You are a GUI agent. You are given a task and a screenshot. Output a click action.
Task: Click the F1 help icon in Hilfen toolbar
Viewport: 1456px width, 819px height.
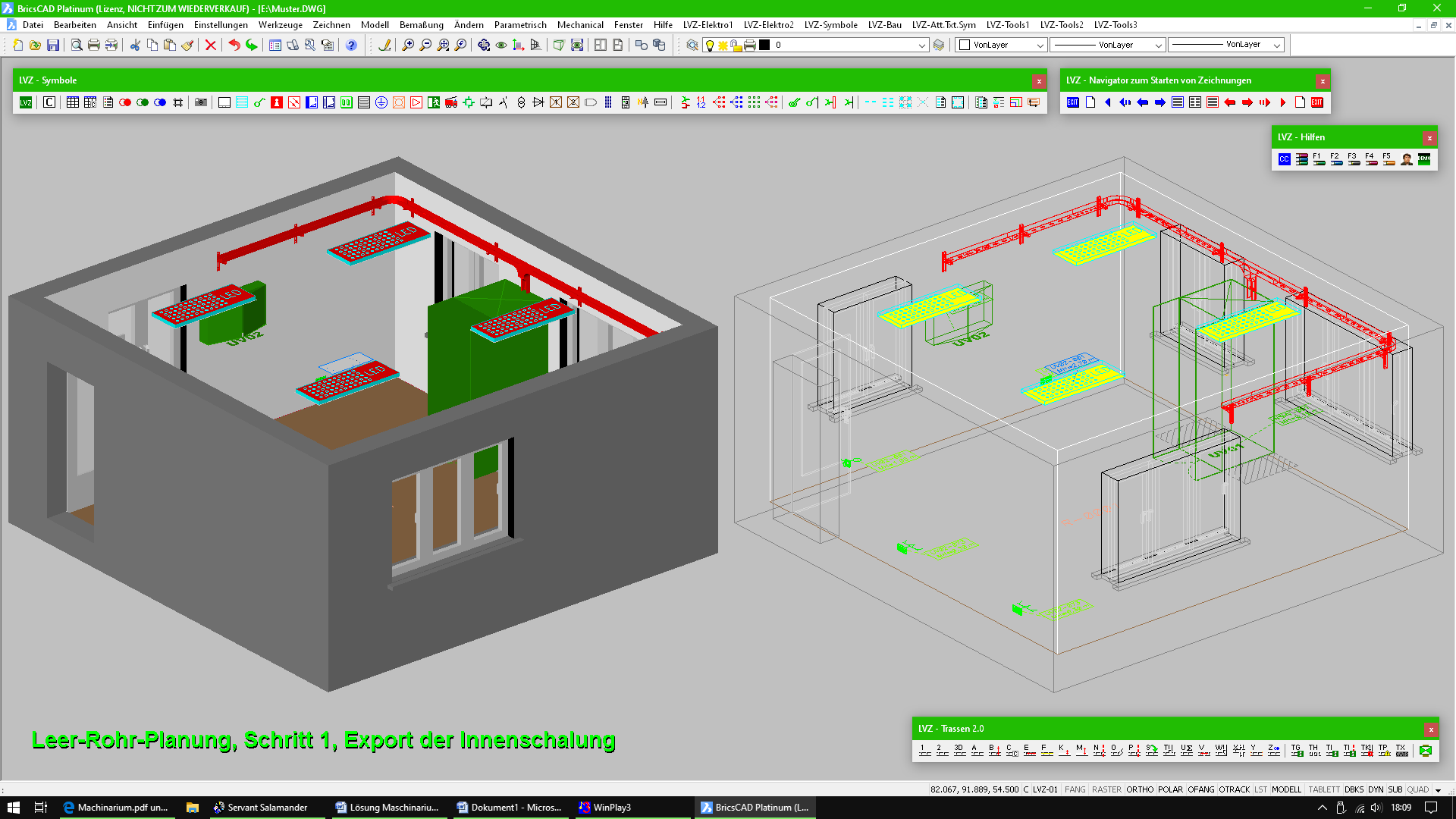point(1319,159)
